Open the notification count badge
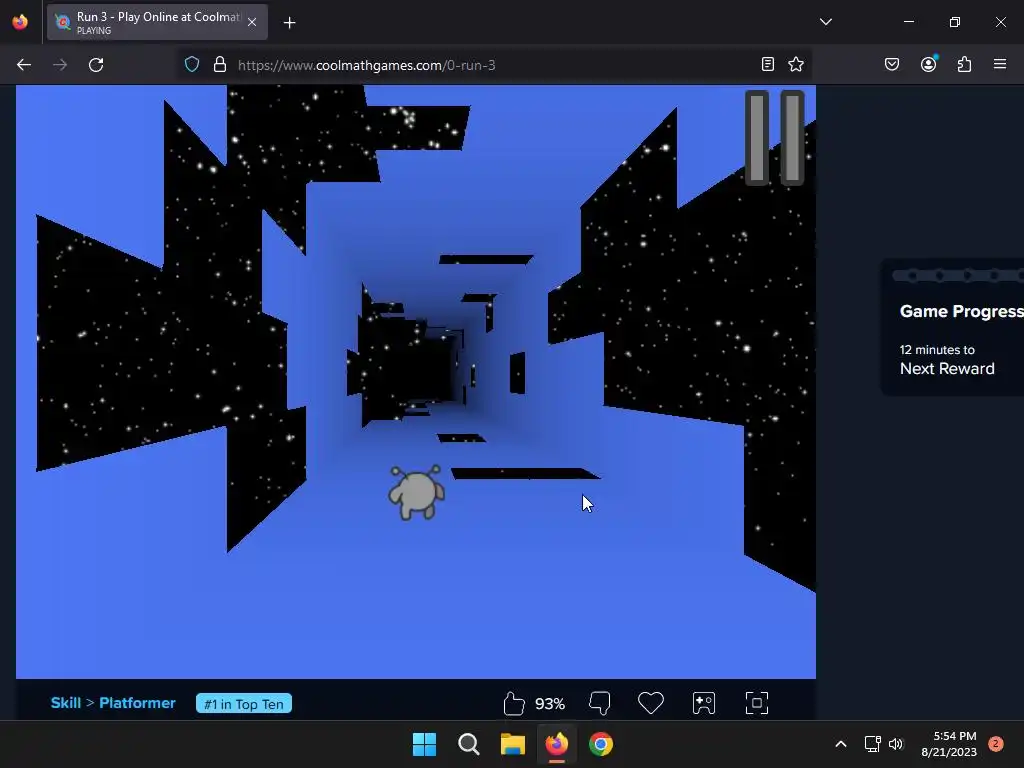 pyautogui.click(x=995, y=744)
